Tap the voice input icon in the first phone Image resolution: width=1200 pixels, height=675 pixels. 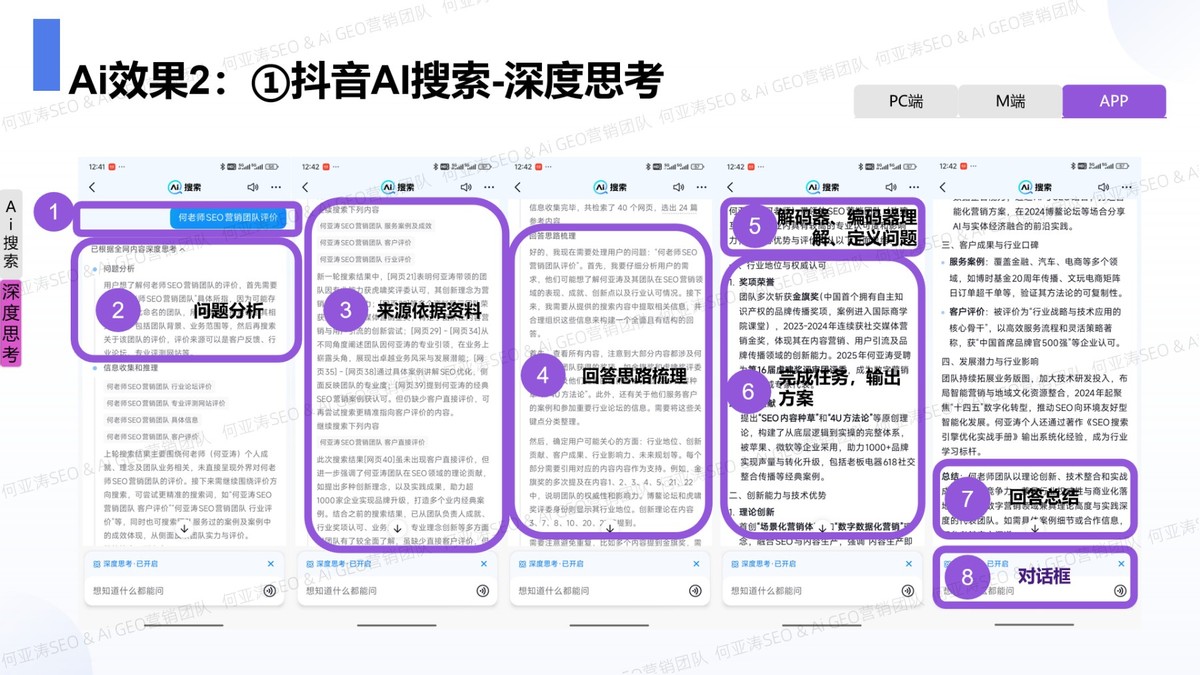[x=270, y=591]
